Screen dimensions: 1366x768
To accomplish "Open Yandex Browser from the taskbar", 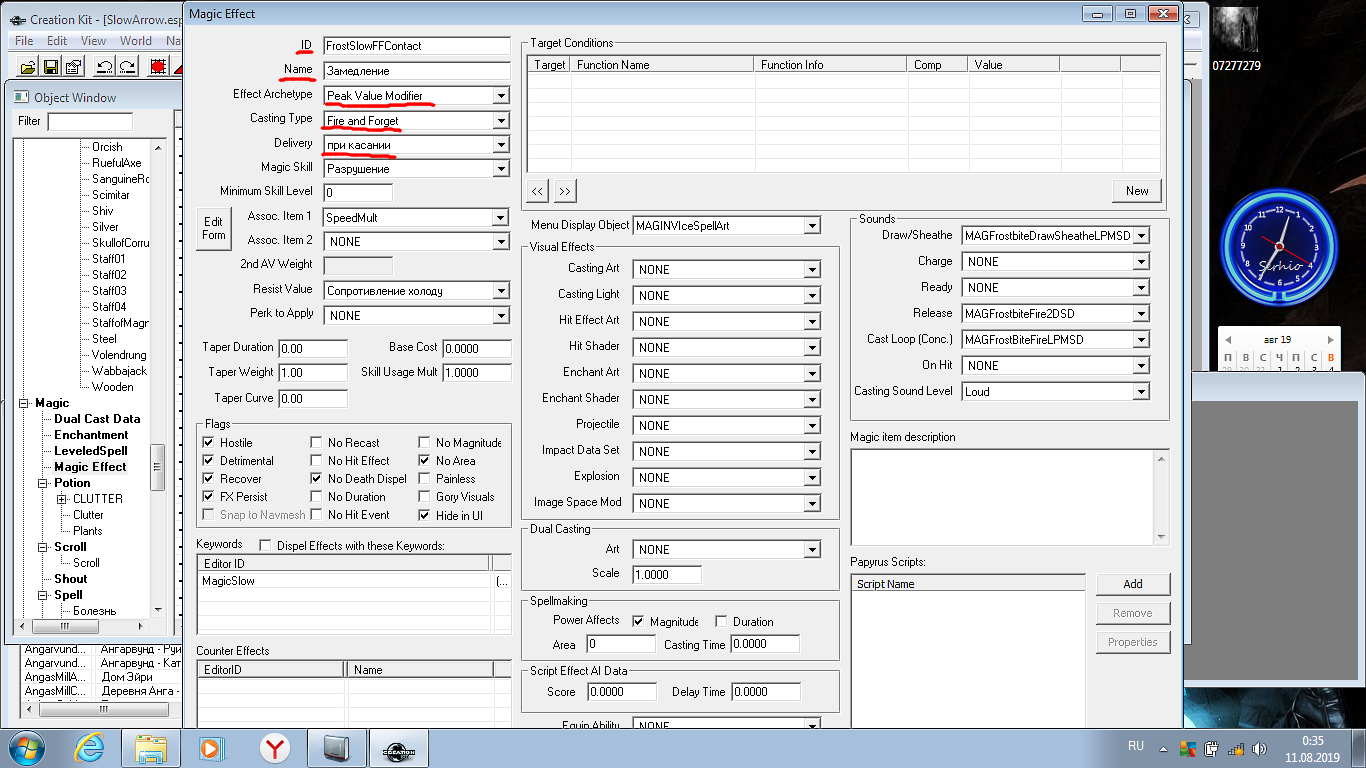I will [x=275, y=748].
